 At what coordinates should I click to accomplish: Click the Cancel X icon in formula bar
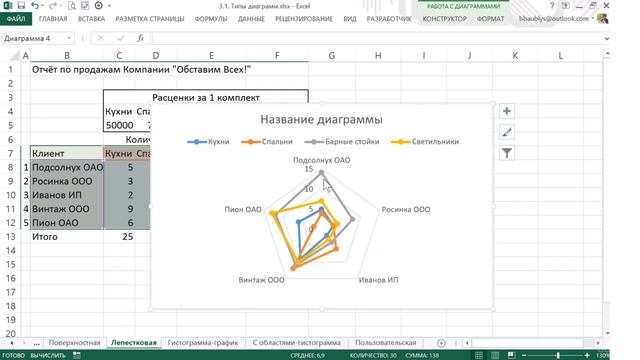coord(100,38)
